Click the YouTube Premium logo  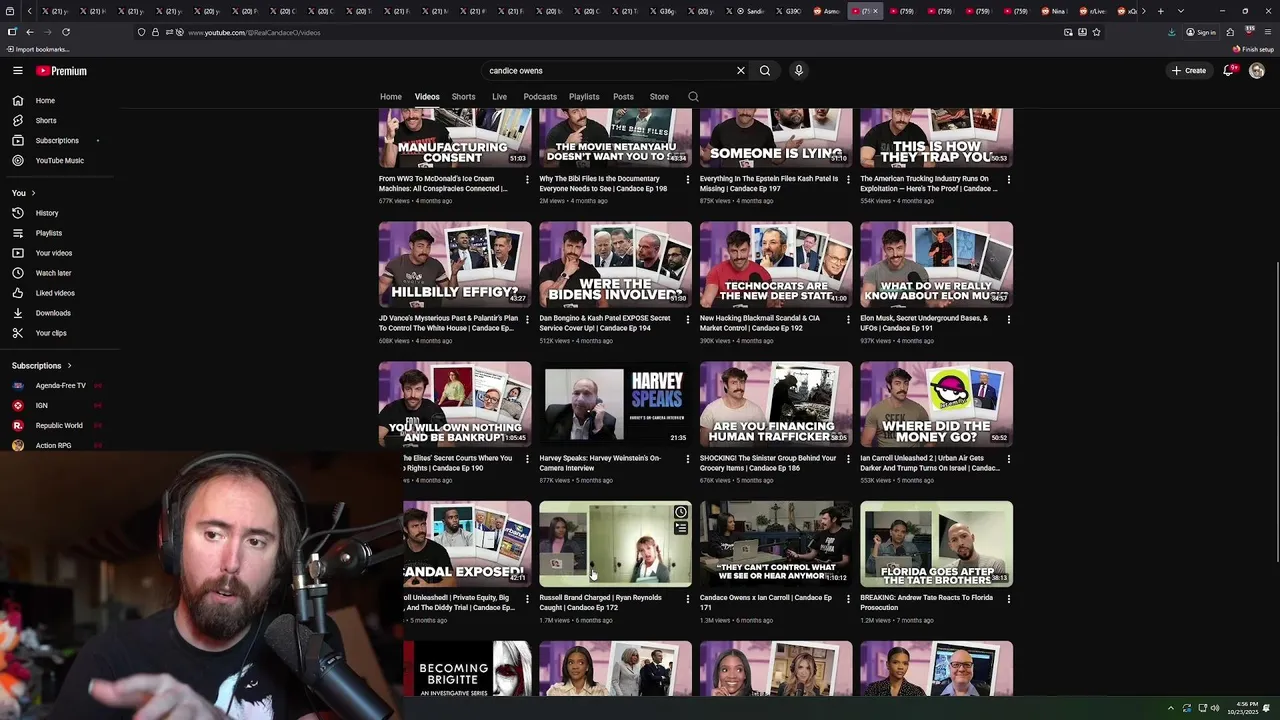tap(62, 71)
